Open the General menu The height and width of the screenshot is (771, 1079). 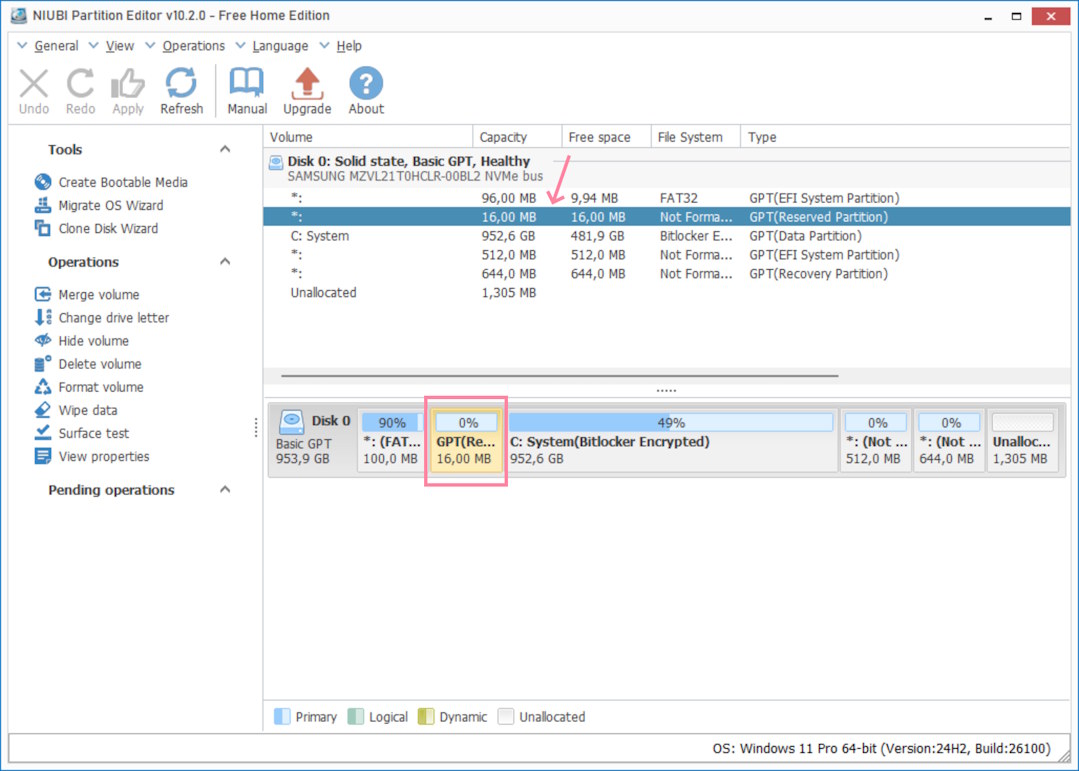coord(56,46)
